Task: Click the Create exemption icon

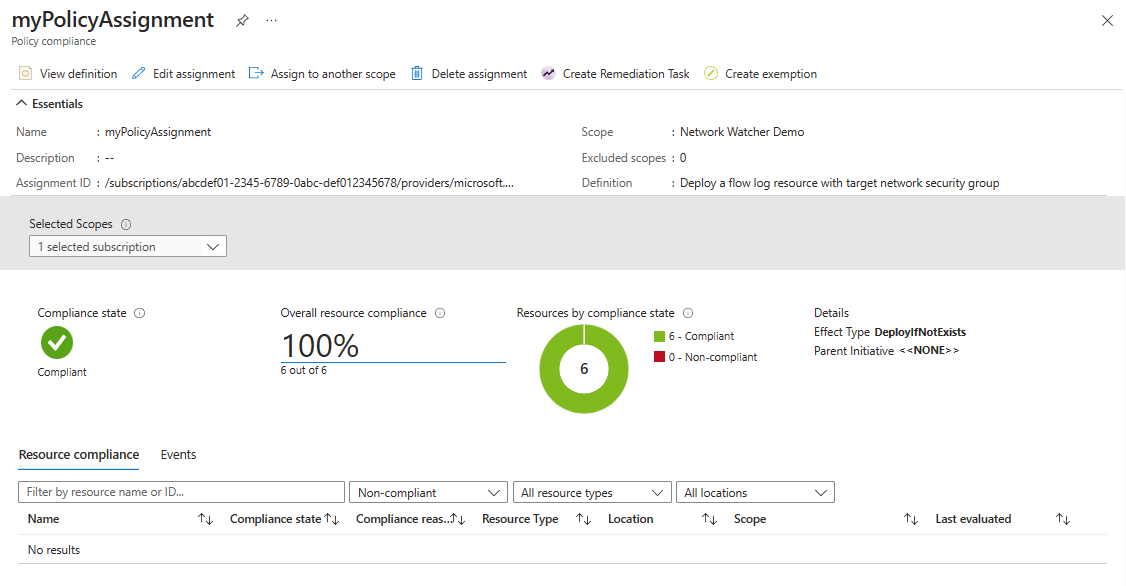Action: (x=711, y=74)
